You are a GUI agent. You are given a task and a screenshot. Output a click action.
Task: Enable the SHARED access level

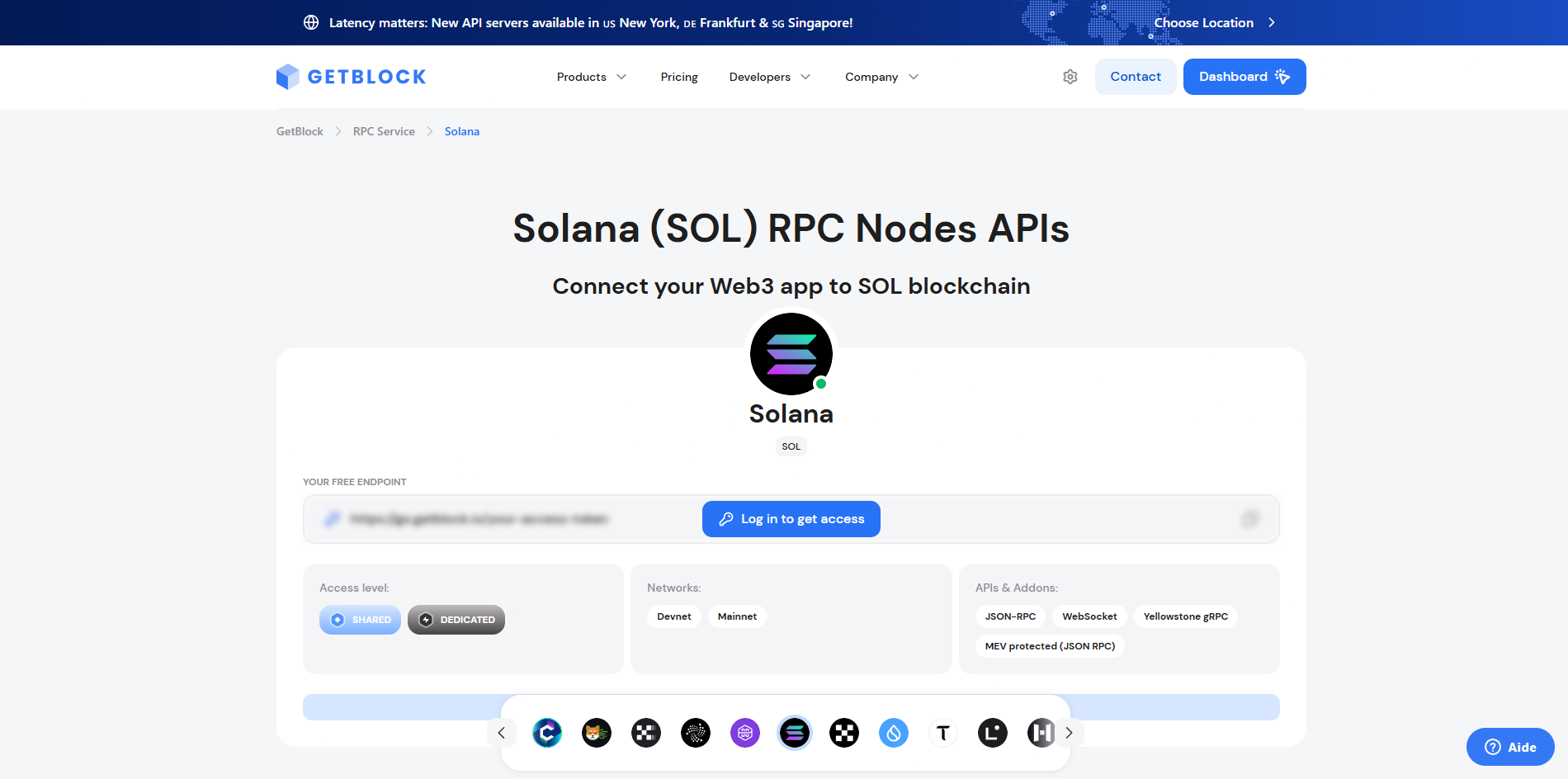[360, 620]
